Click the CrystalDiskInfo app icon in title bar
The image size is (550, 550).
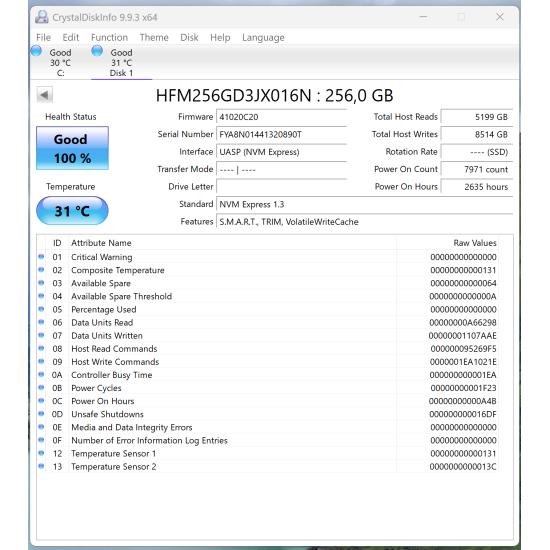click(x=42, y=17)
